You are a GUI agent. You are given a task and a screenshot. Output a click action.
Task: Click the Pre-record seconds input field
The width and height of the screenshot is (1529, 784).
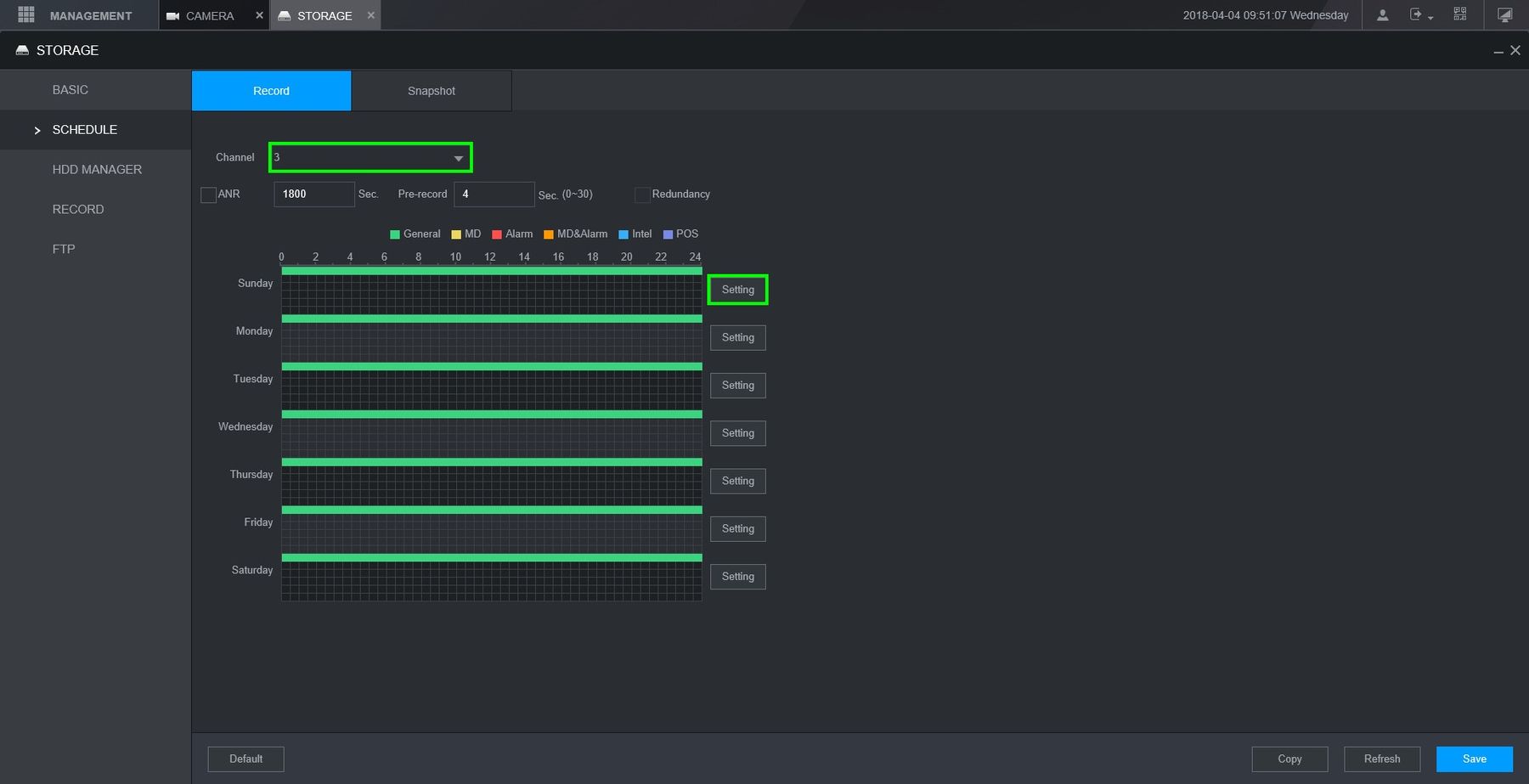point(494,195)
